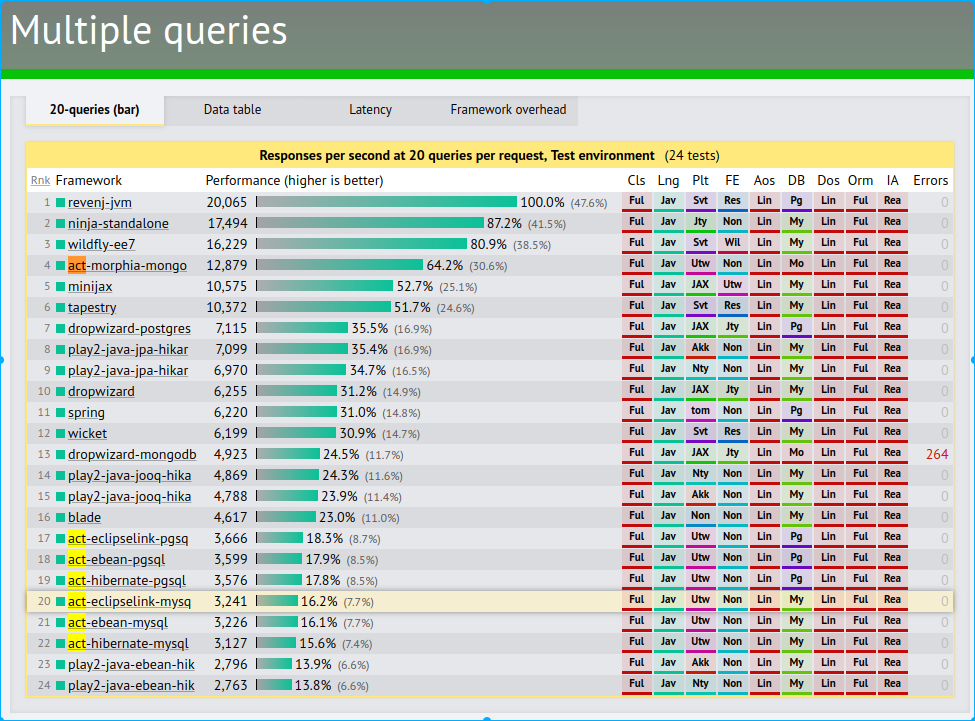Click the tom platform tag in spring row
The width and height of the screenshot is (975, 721).
[700, 411]
